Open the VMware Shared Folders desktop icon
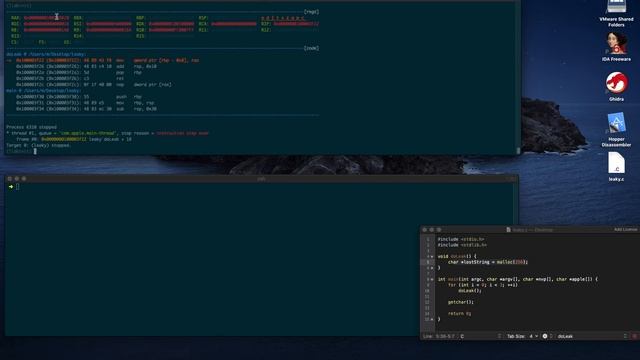The width and height of the screenshot is (640, 360). click(x=616, y=13)
